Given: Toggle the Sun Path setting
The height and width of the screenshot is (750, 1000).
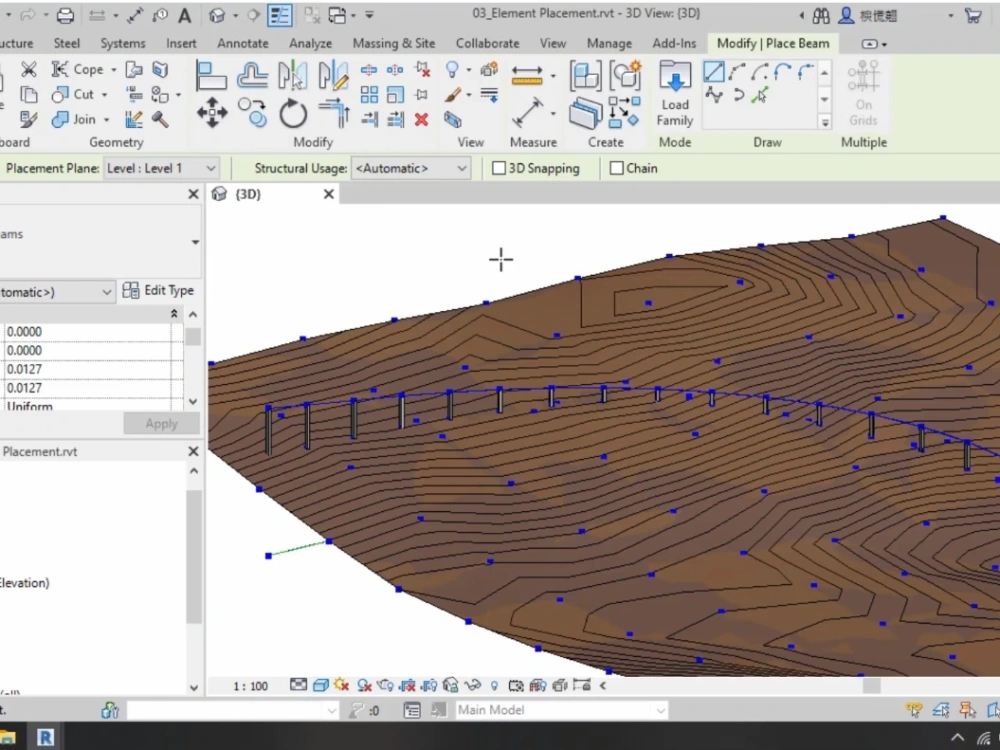Looking at the screenshot, I should point(341,685).
